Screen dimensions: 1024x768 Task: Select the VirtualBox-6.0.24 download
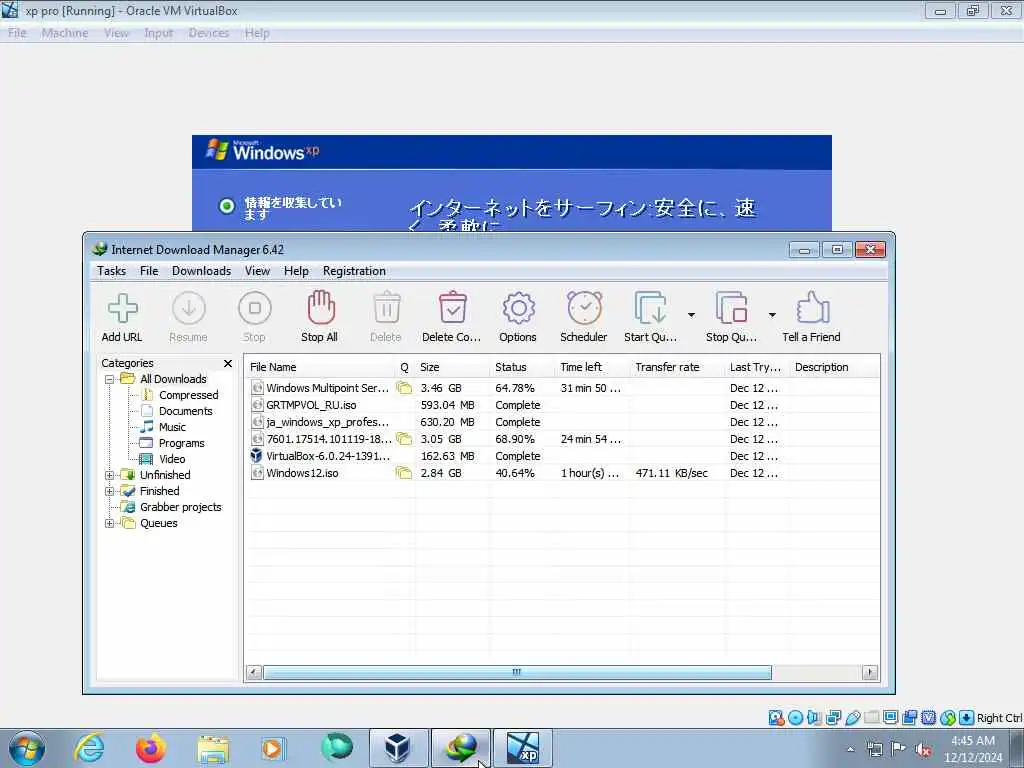(562, 456)
